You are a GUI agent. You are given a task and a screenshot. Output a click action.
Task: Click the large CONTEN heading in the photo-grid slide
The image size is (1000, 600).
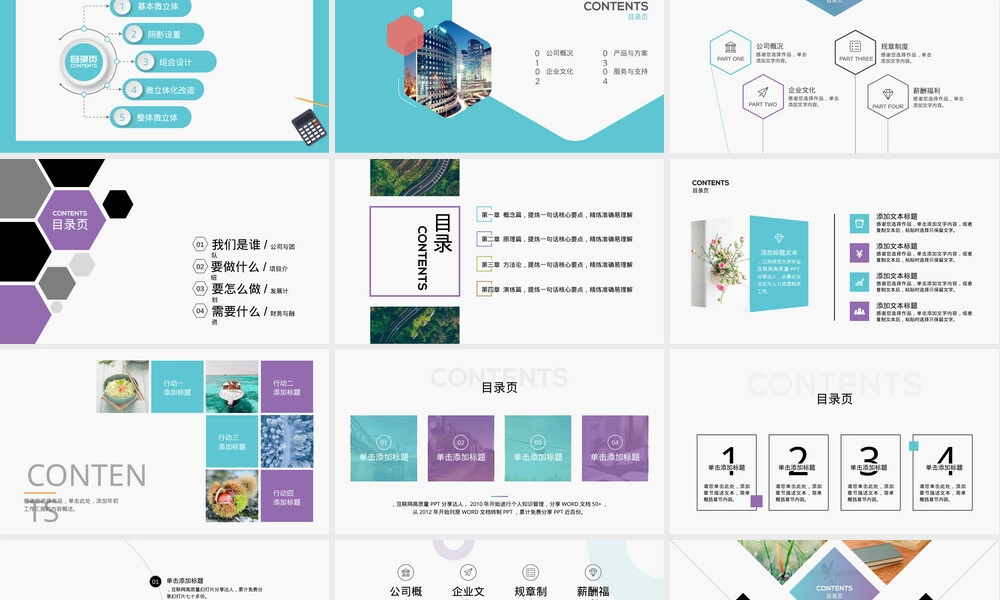(86, 476)
